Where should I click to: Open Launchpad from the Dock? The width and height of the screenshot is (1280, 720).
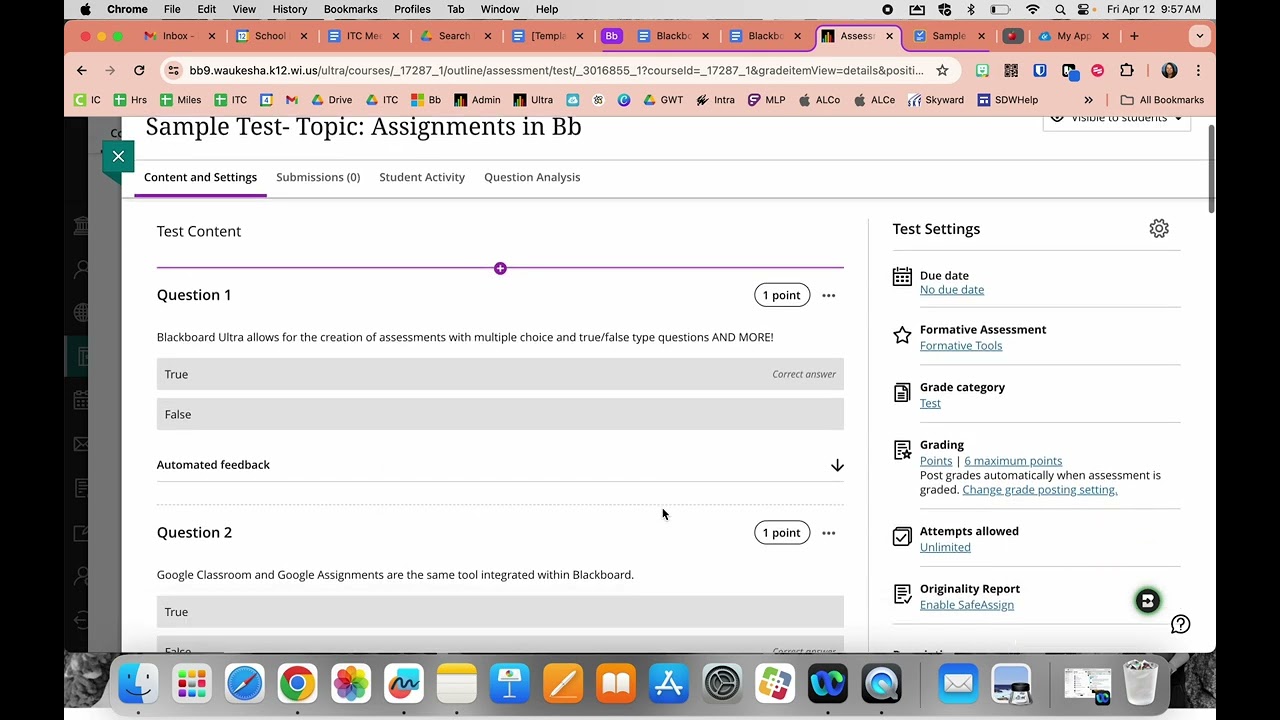191,684
